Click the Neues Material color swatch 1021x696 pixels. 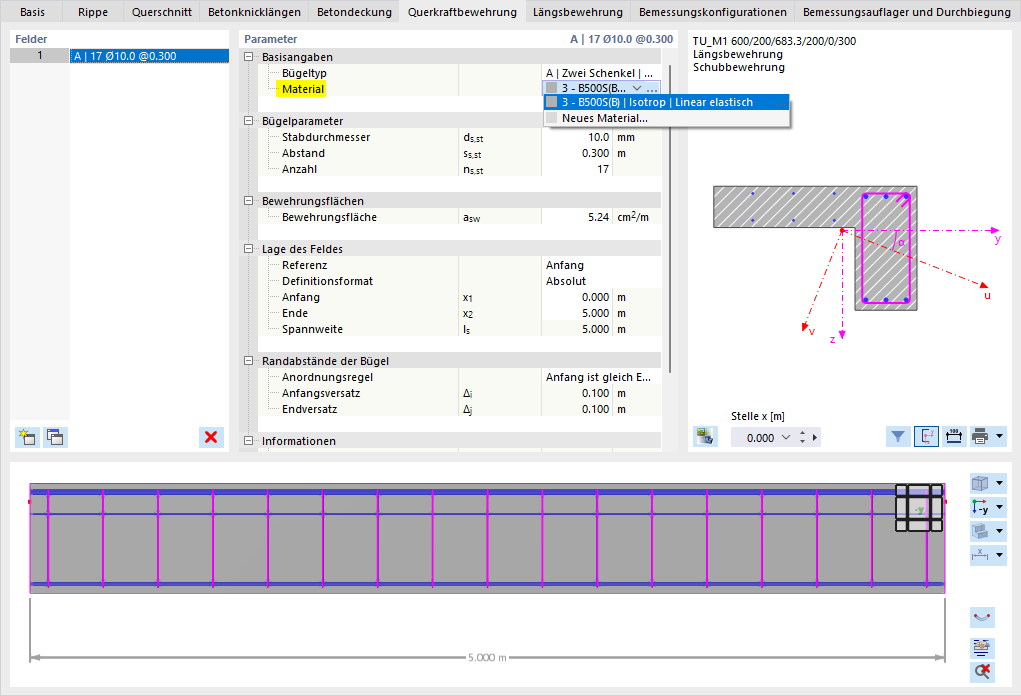[552, 118]
